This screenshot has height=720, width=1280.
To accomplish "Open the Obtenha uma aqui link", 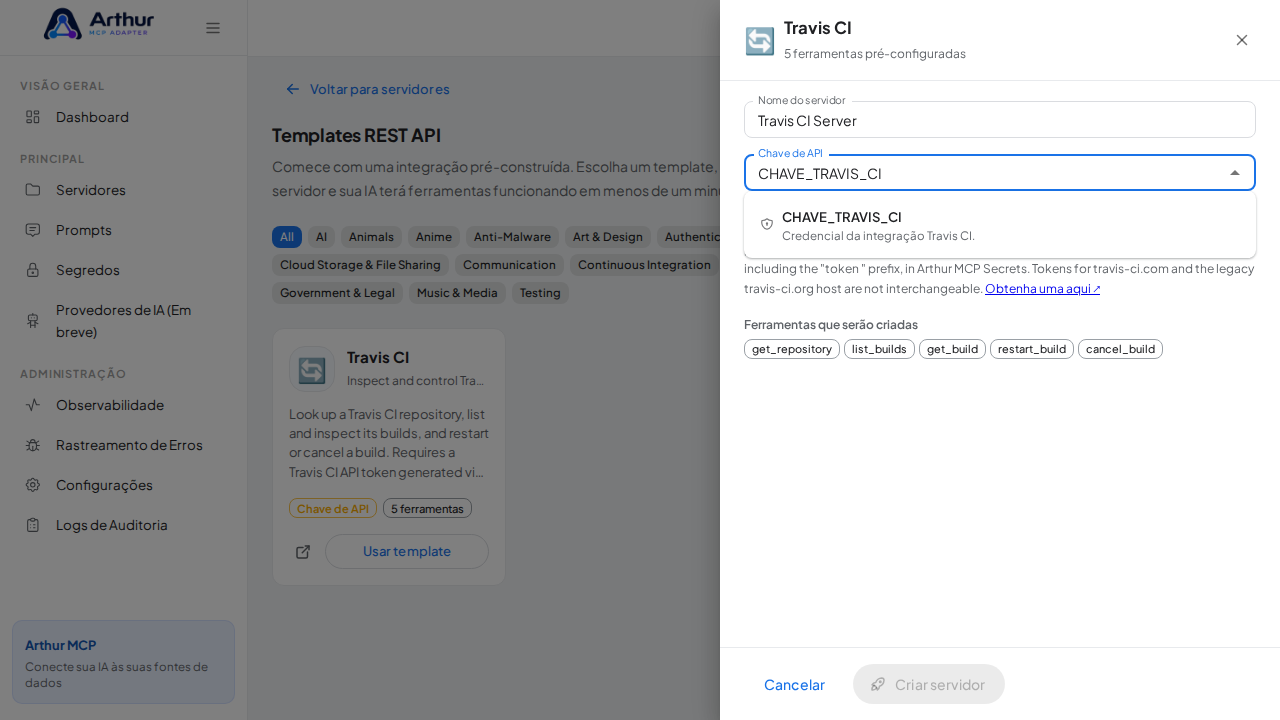I will 1043,289.
